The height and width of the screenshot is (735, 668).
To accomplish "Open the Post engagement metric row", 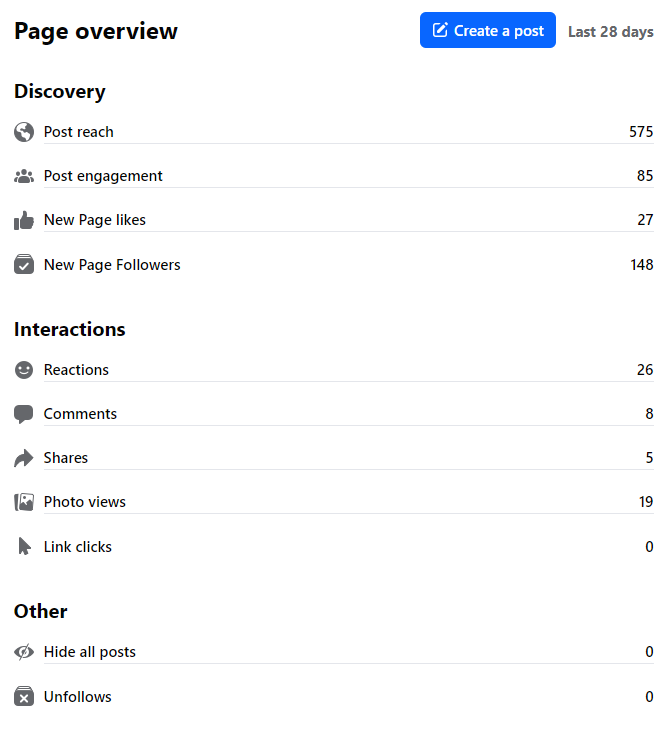I will [103, 176].
